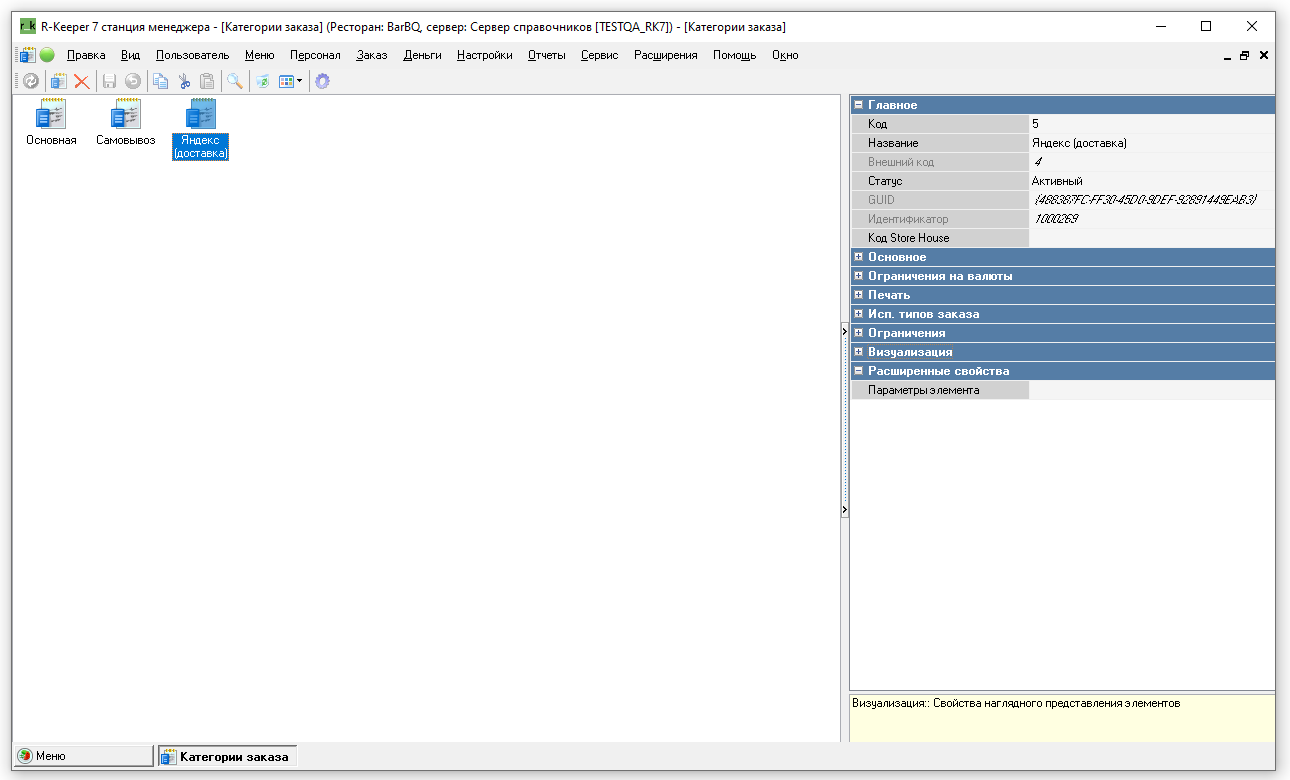
Task: Edit the Название field value
Action: 1152,143
